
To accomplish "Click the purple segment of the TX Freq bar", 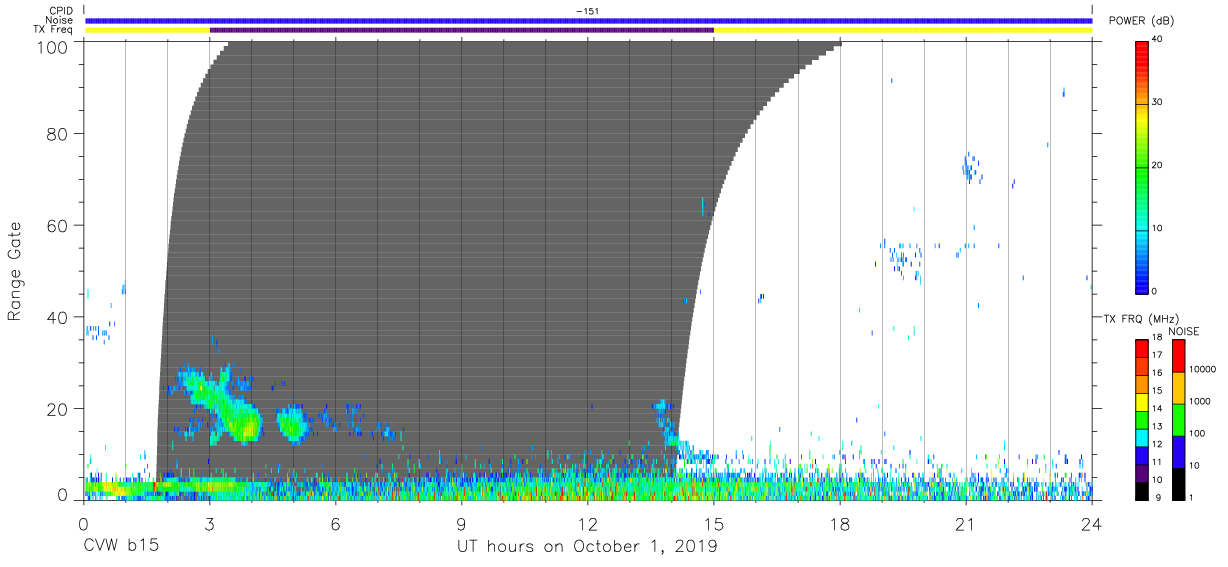I will [x=461, y=30].
